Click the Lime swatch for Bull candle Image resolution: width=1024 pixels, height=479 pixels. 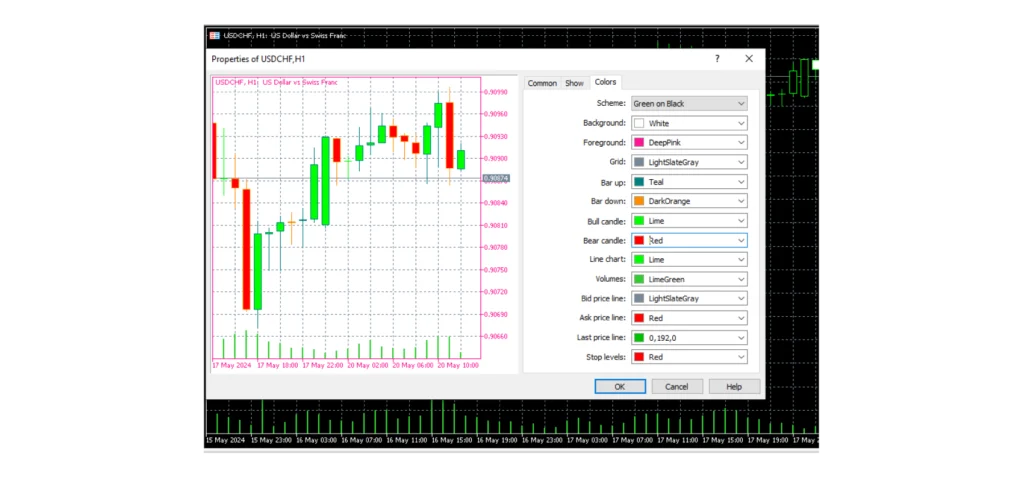tap(639, 221)
